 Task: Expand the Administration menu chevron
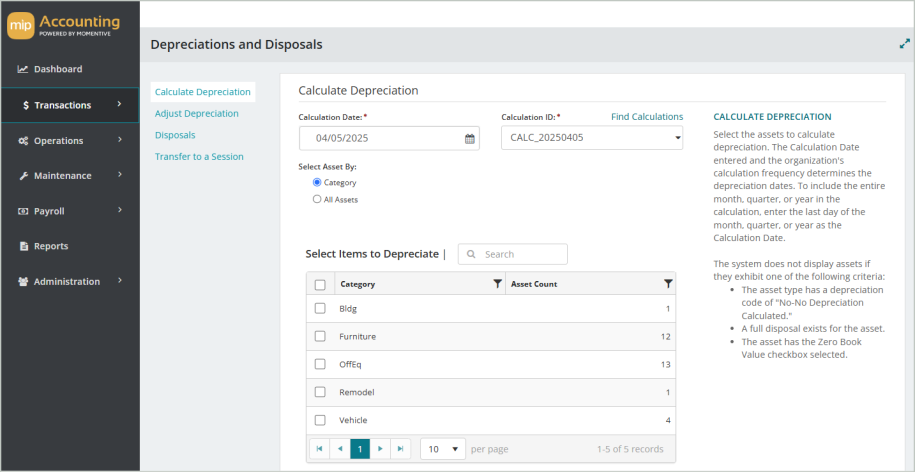pos(119,281)
